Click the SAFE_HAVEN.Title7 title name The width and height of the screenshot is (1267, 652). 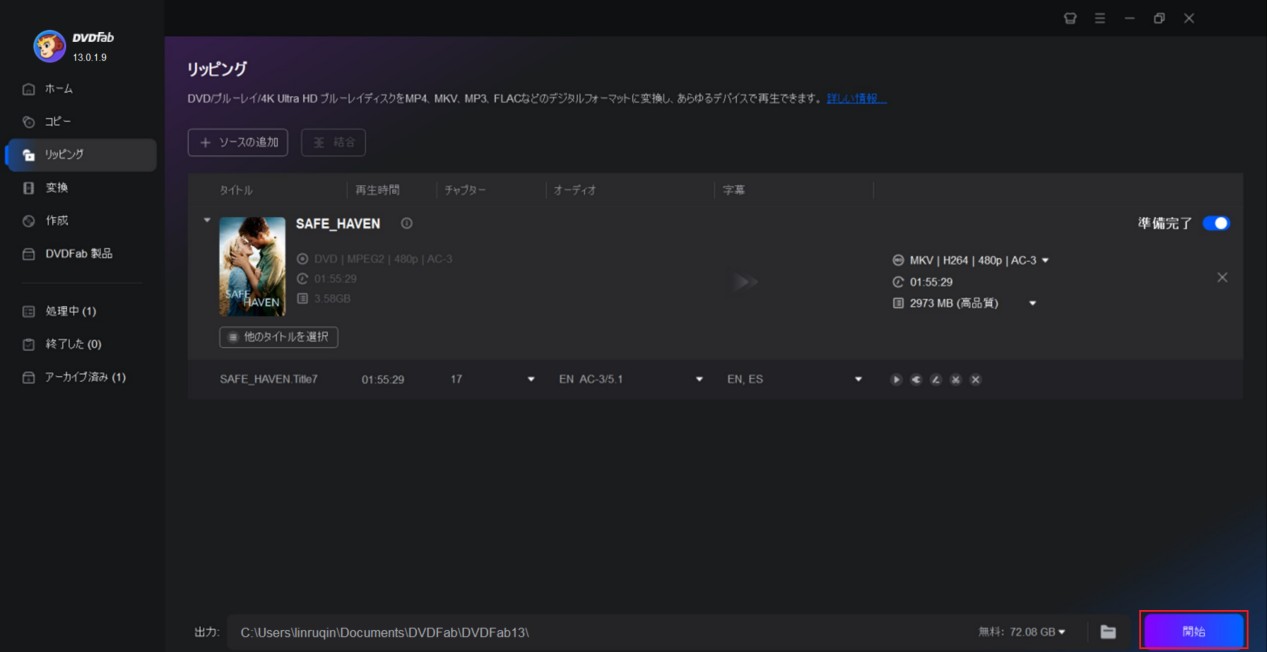point(269,380)
